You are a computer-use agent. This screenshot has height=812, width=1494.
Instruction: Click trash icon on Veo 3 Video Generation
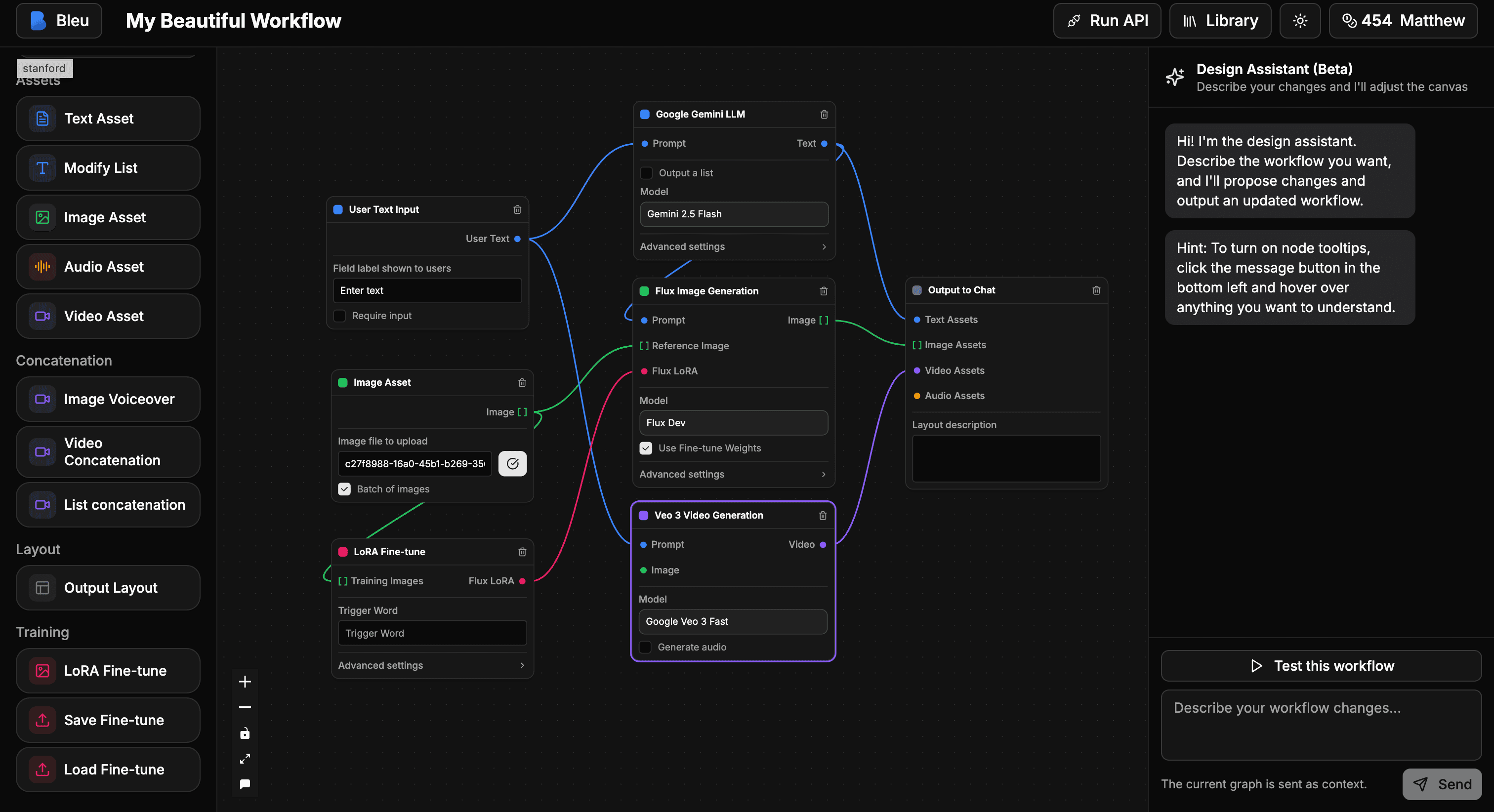823,515
